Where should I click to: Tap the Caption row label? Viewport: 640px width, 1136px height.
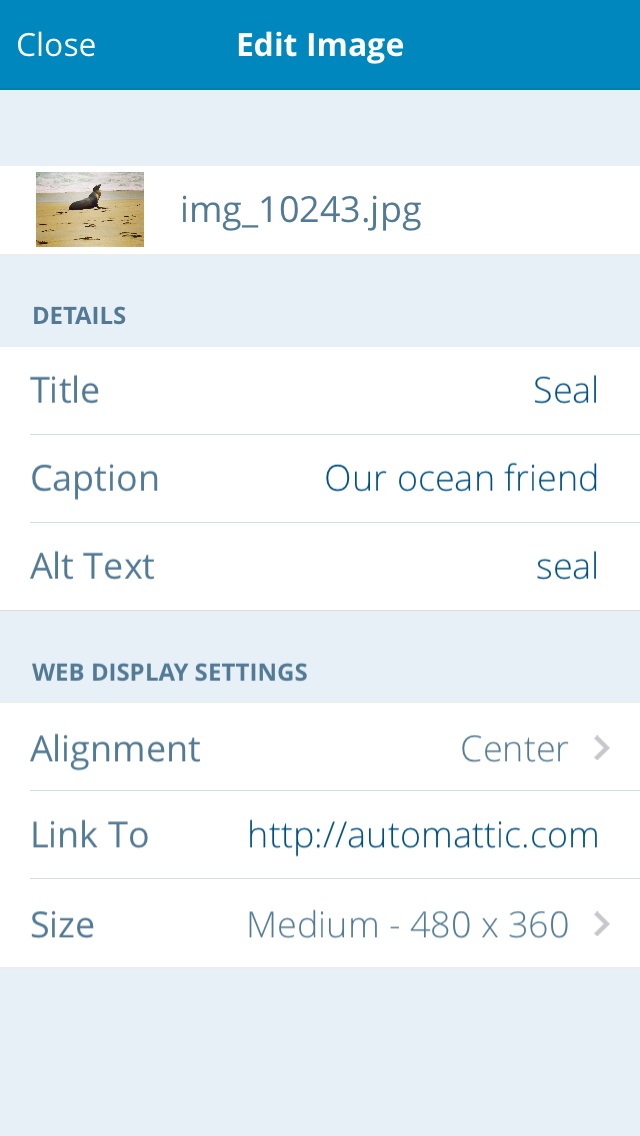94,478
